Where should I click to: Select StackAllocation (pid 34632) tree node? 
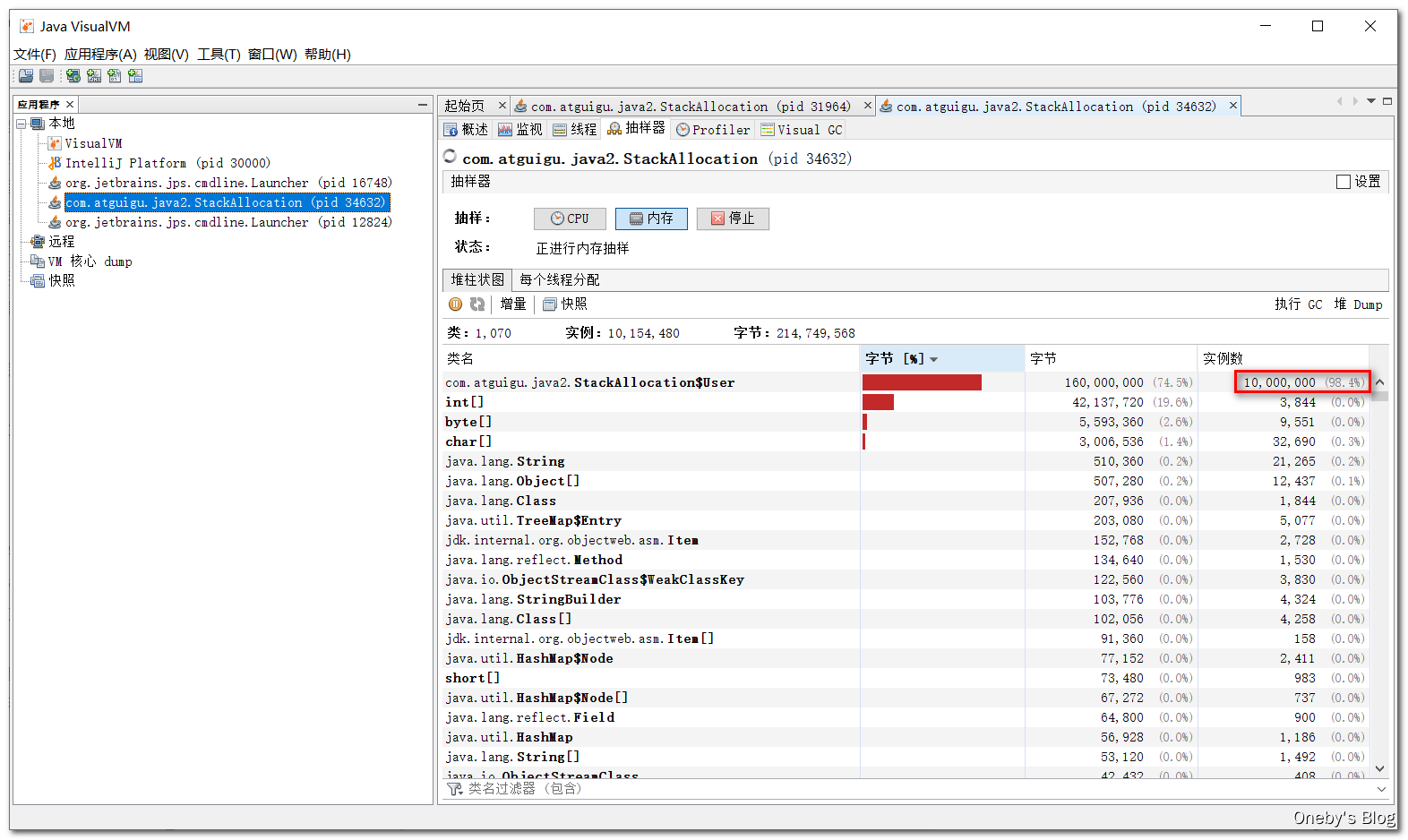pyautogui.click(x=227, y=202)
